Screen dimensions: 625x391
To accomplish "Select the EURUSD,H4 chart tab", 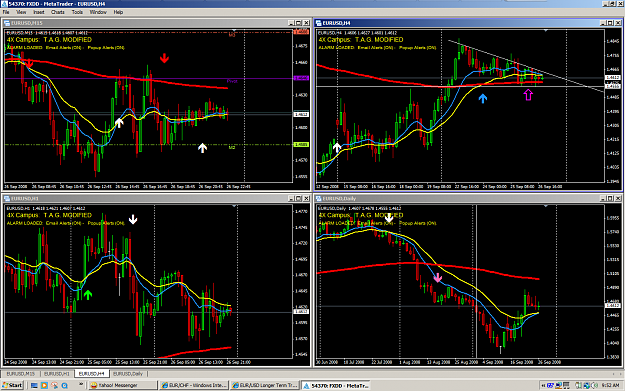I will pyautogui.click(x=91, y=374).
